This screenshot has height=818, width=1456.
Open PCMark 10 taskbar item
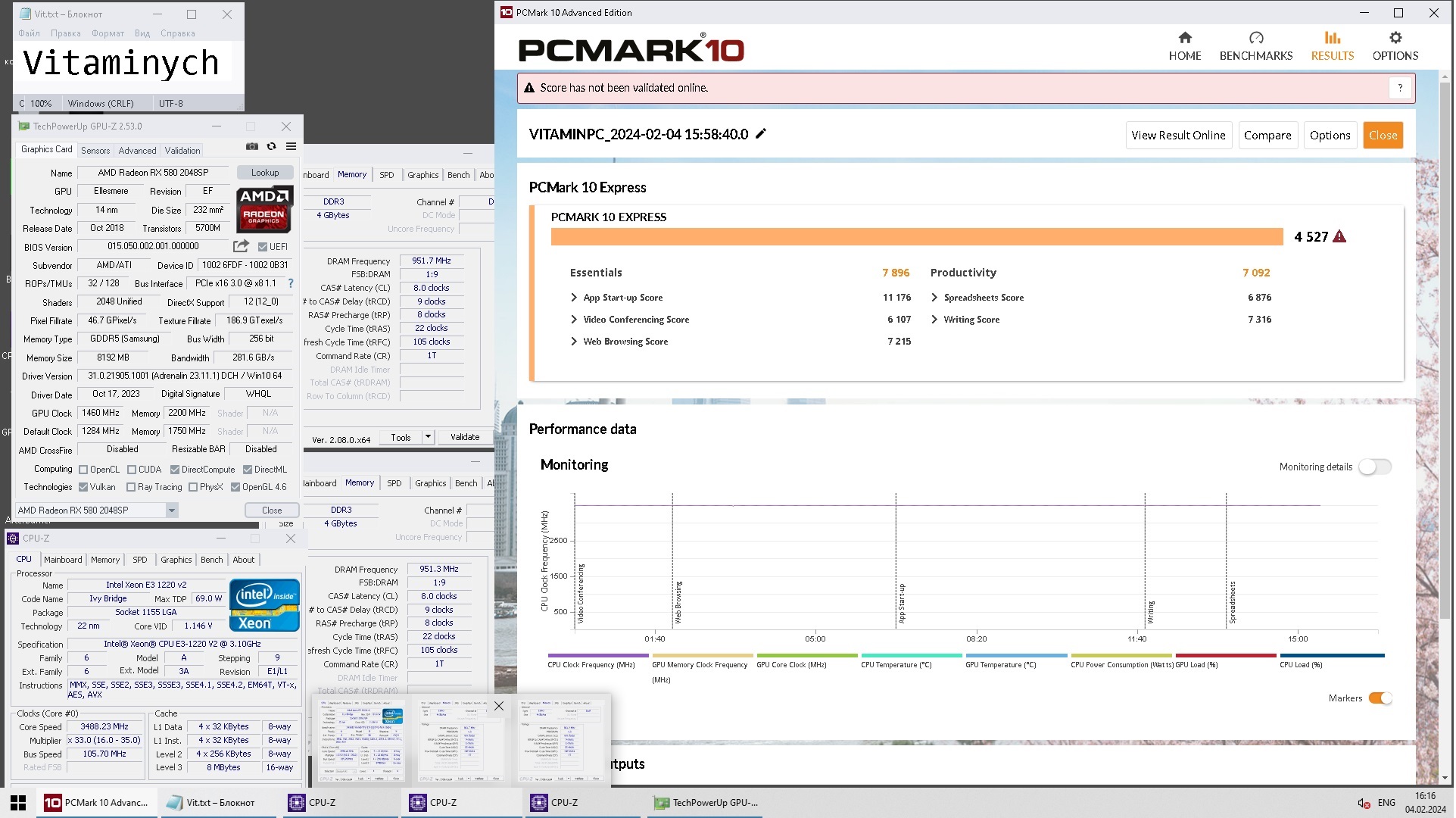pyautogui.click(x=97, y=803)
